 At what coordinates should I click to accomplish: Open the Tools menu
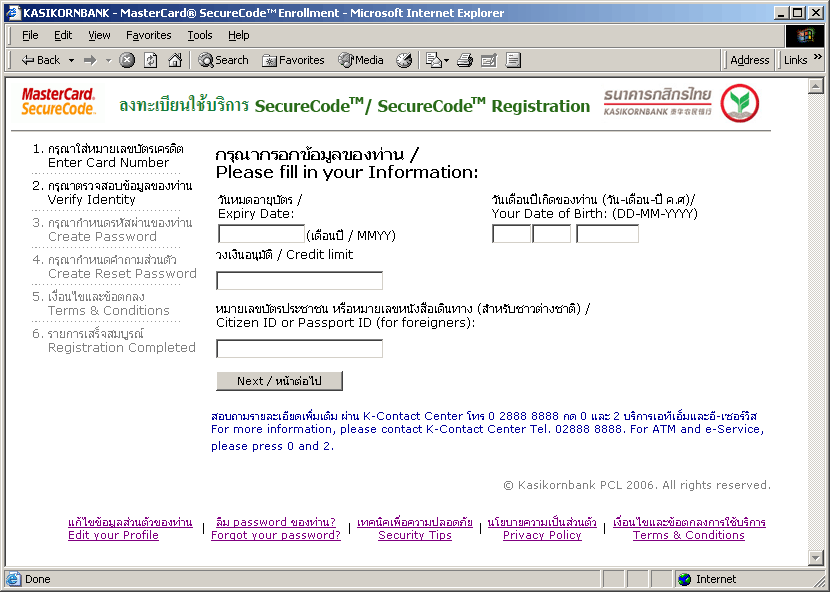click(200, 35)
